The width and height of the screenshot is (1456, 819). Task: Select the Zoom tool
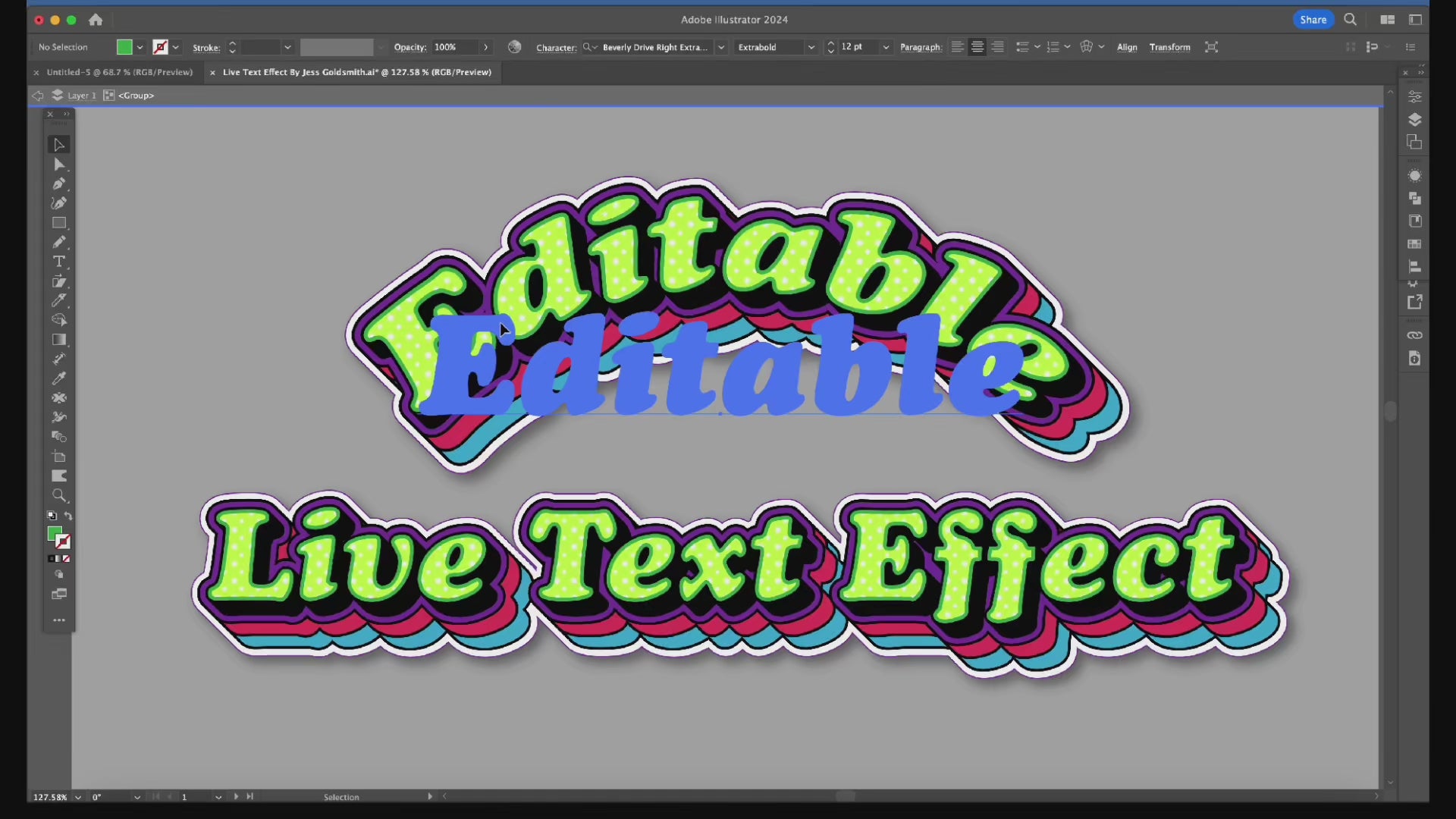59,496
